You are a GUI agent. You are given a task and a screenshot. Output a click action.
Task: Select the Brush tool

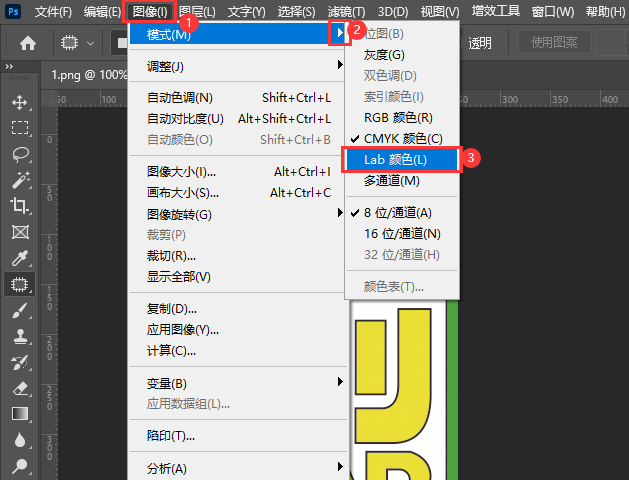point(20,310)
